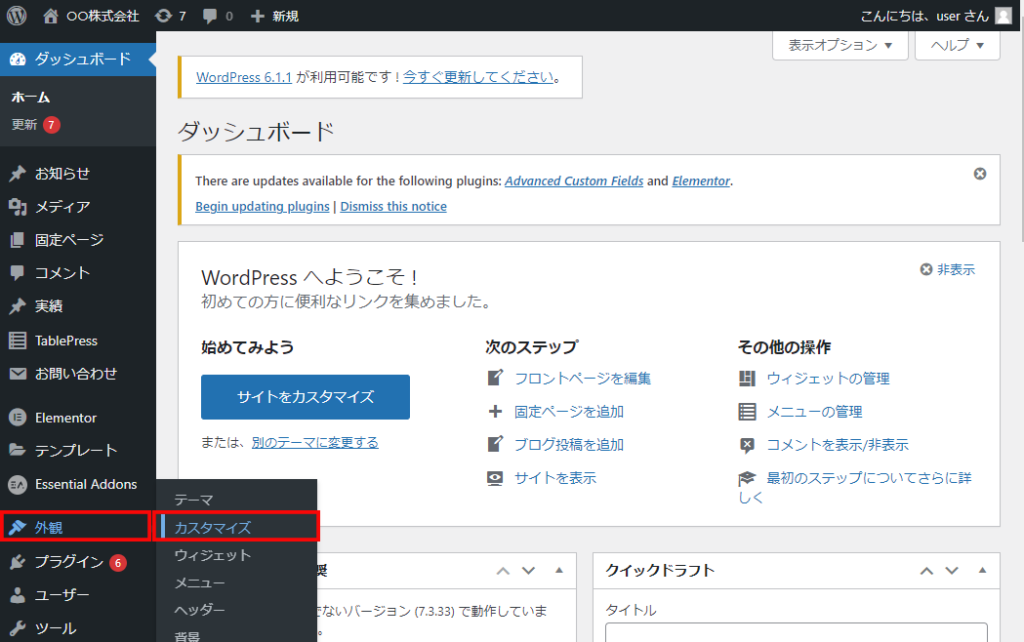This screenshot has width=1024, height=642.
Task: Click the comments bubble icon in admin bar
Action: pos(218,16)
